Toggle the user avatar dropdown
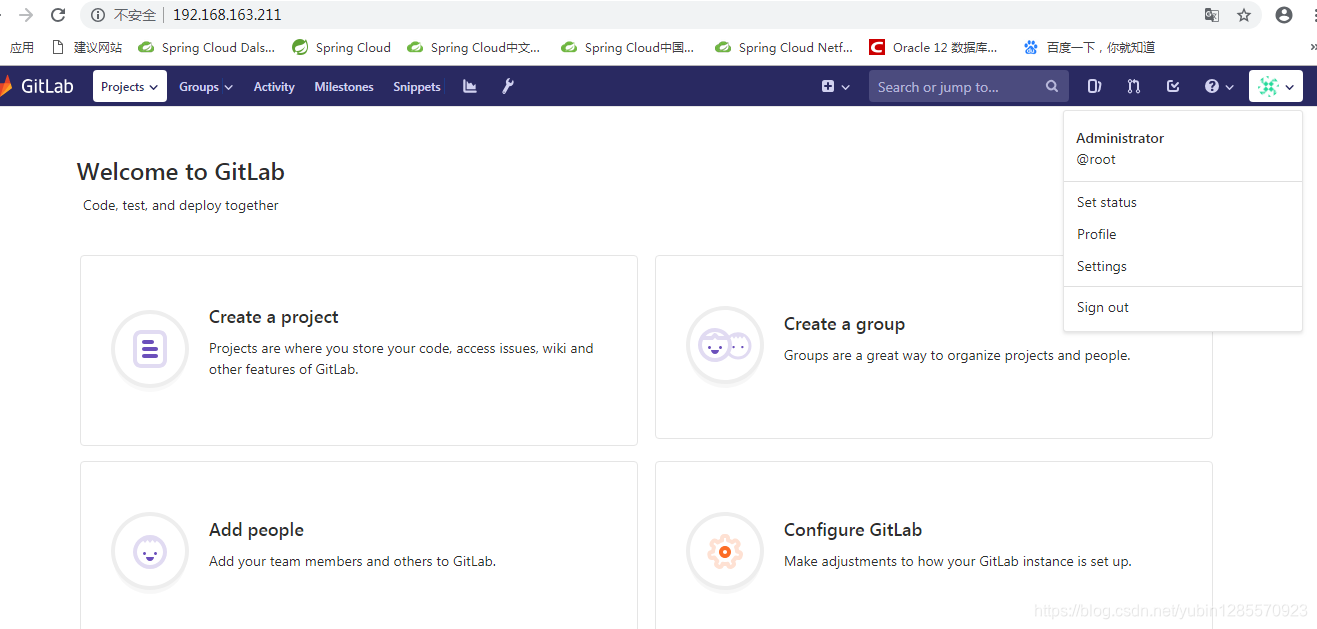Image resolution: width=1317 pixels, height=629 pixels. click(1275, 87)
